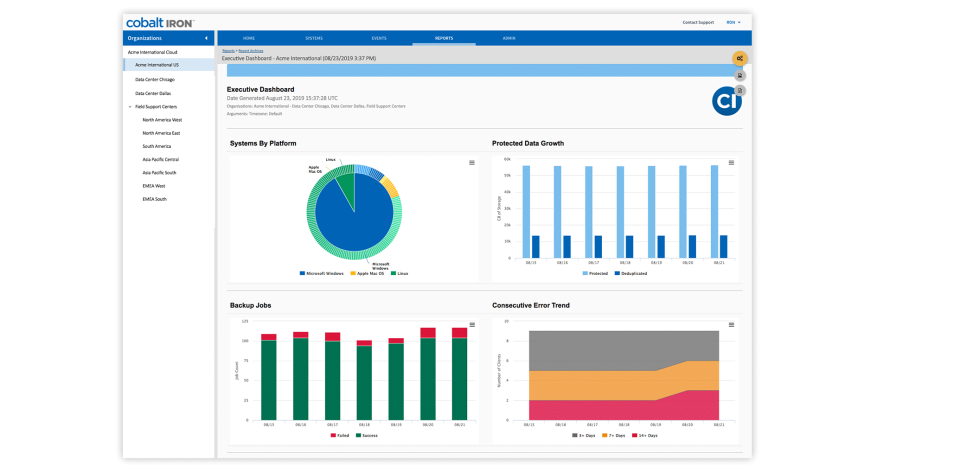This screenshot has width=960, height=473.
Task: Toggle 14+ Days legend entry
Action: coord(645,436)
